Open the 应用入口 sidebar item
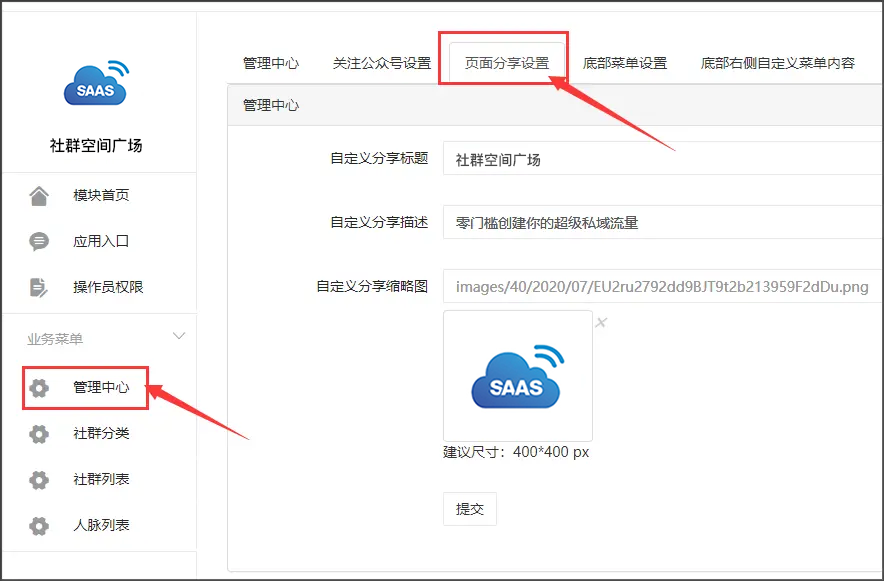 (99, 241)
